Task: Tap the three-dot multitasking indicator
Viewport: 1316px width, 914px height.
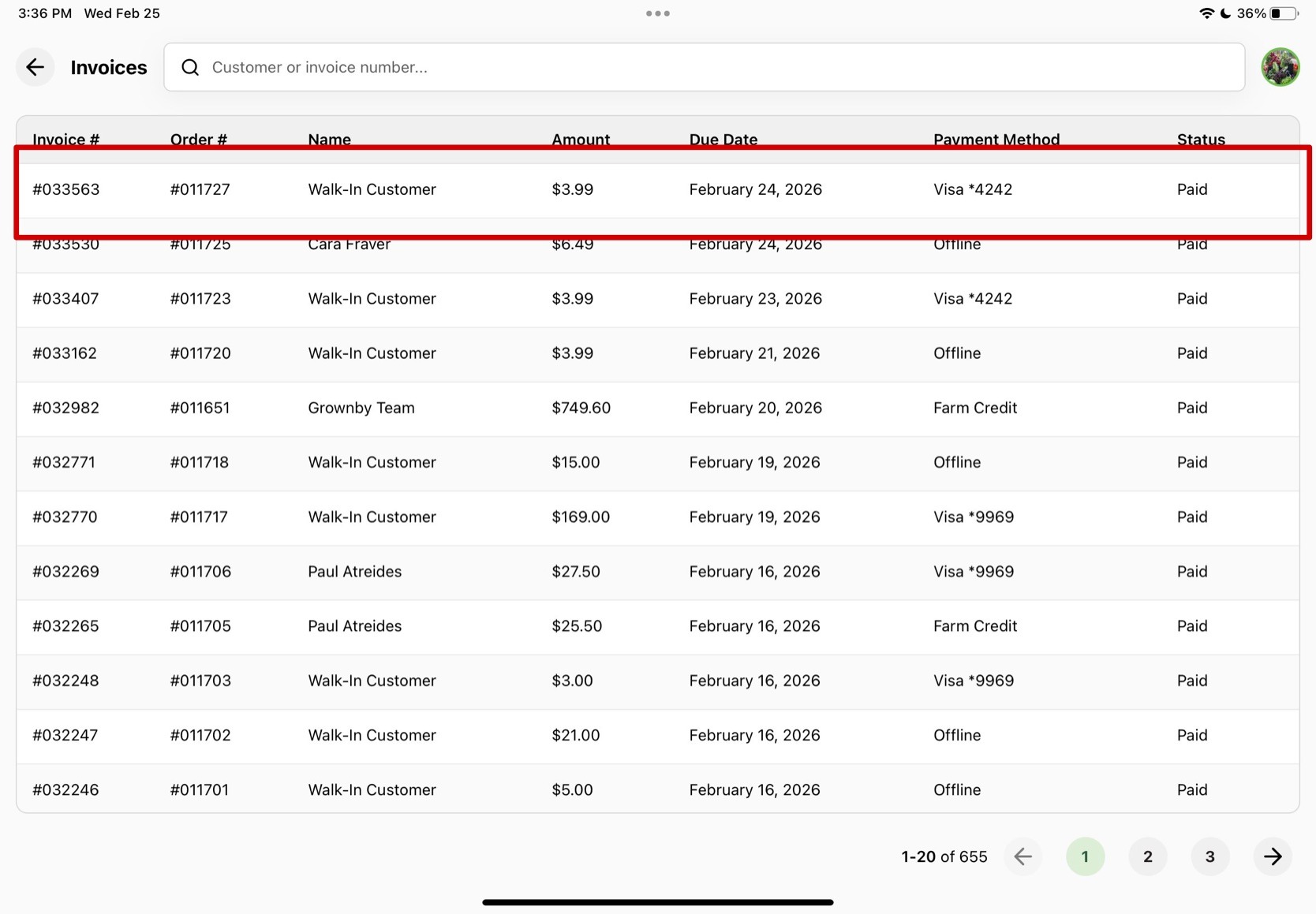Action: point(657,13)
